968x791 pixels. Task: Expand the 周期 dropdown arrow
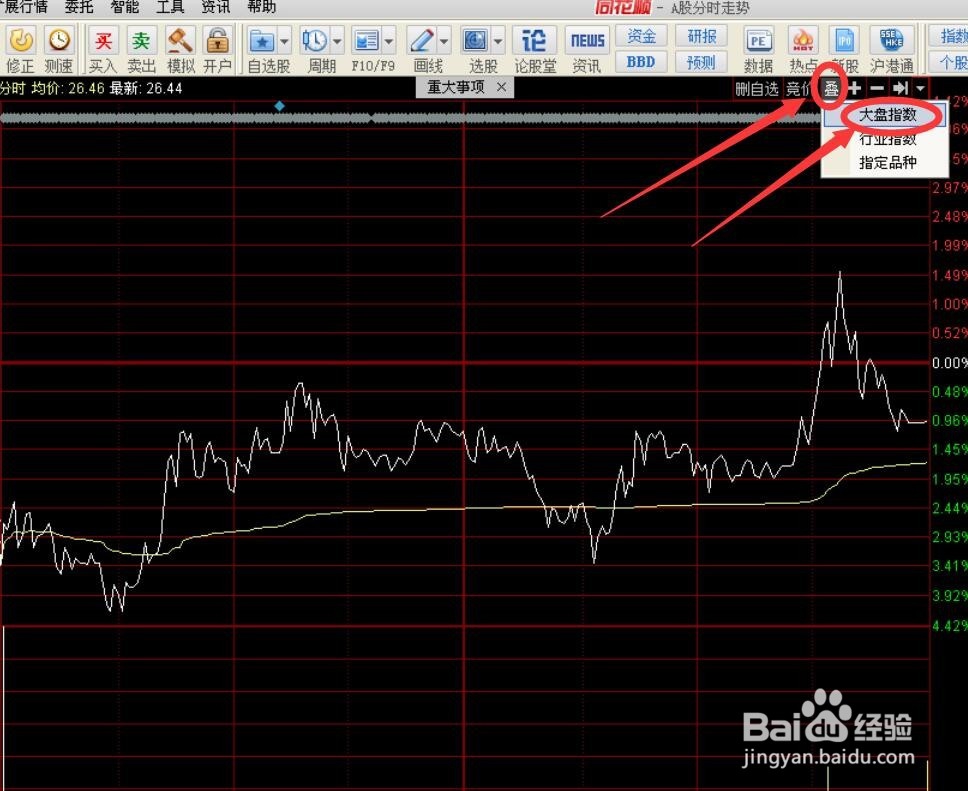click(337, 42)
